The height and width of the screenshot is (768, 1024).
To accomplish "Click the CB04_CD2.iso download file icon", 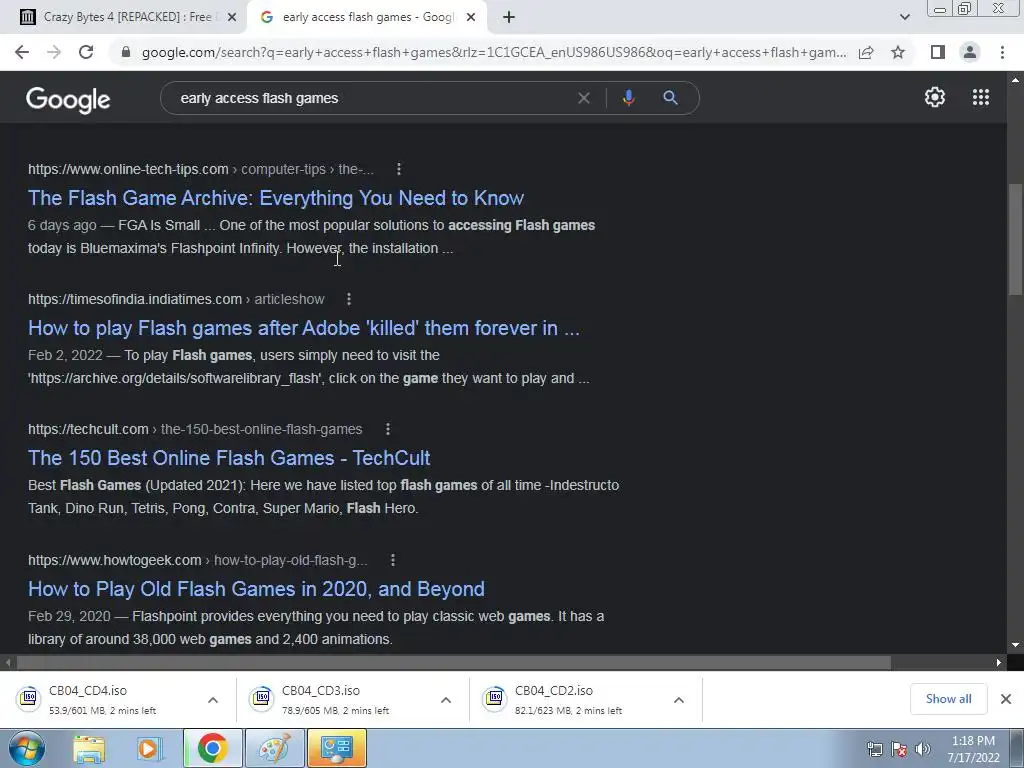I will click(x=494, y=699).
